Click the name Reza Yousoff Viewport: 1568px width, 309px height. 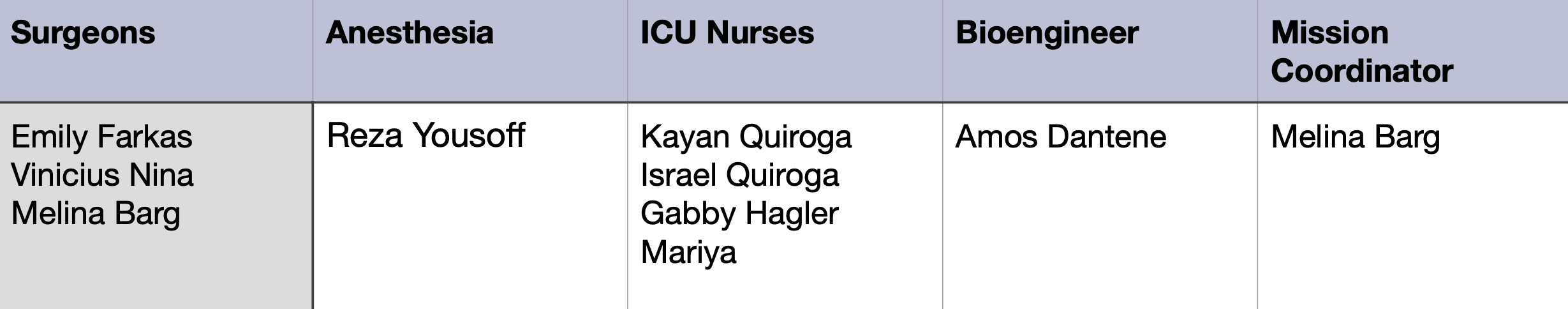[x=426, y=135]
